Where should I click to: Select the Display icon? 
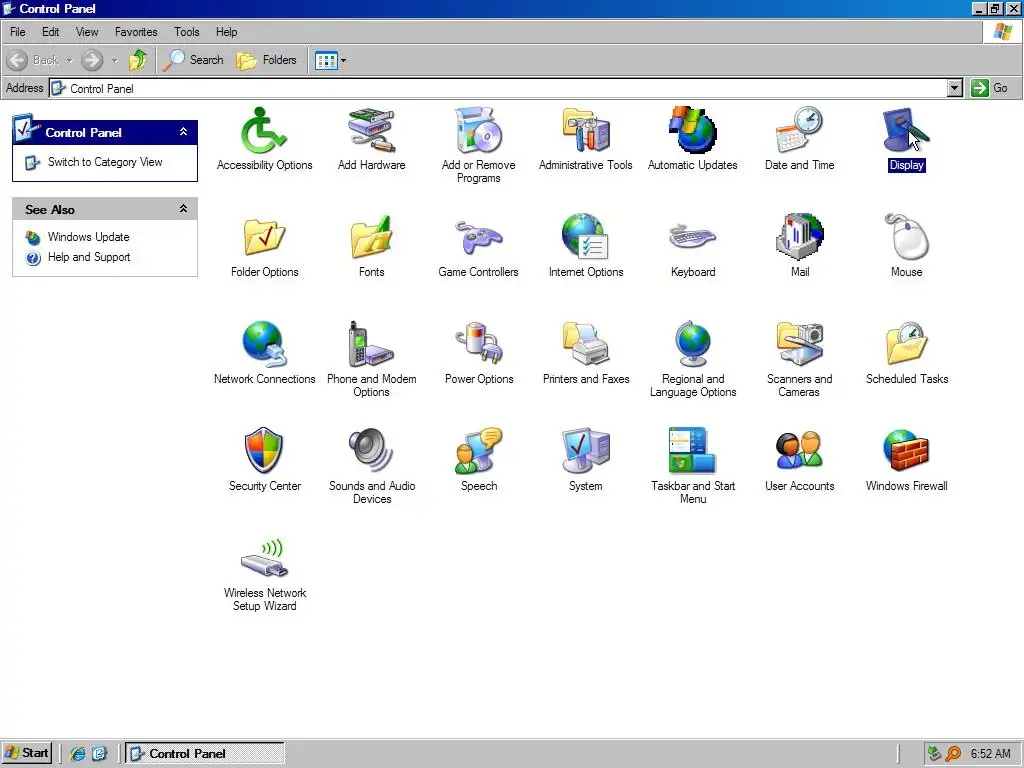click(906, 130)
